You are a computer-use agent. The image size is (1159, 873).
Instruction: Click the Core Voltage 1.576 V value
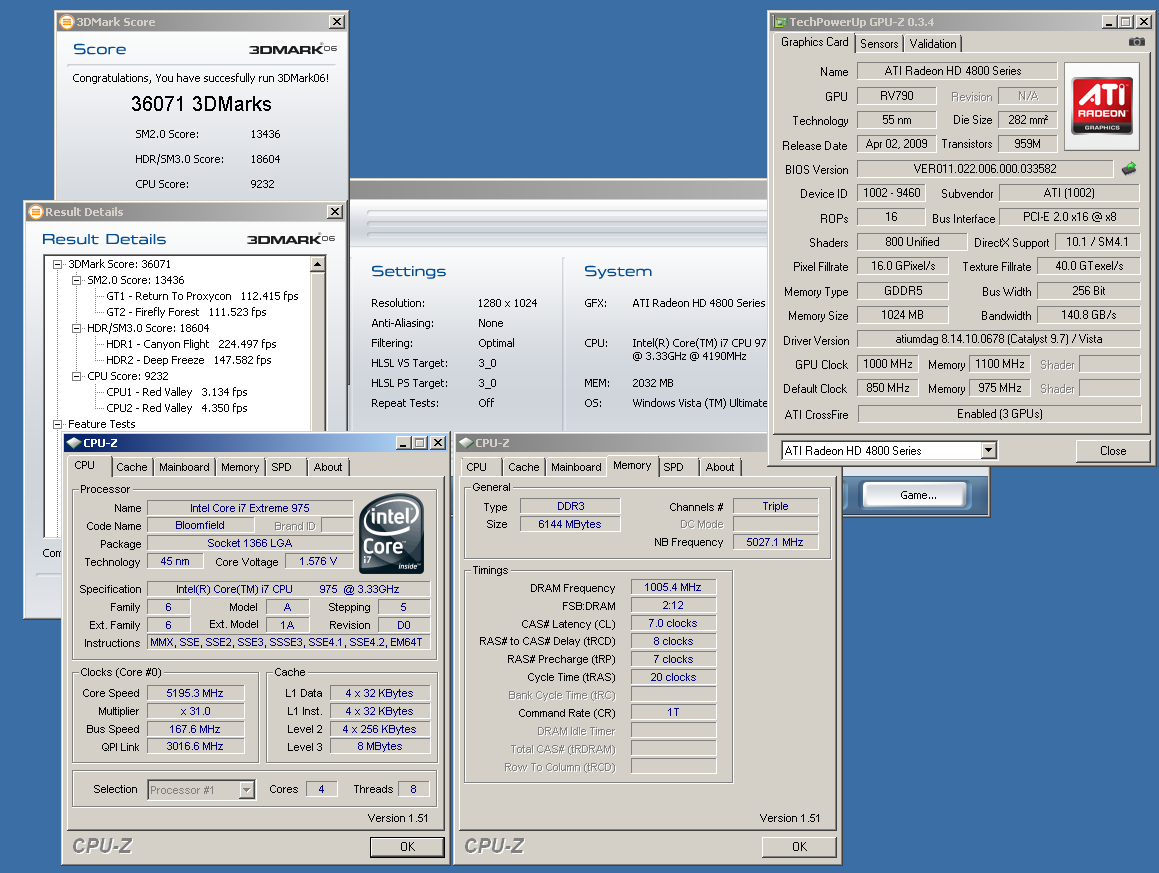[319, 562]
